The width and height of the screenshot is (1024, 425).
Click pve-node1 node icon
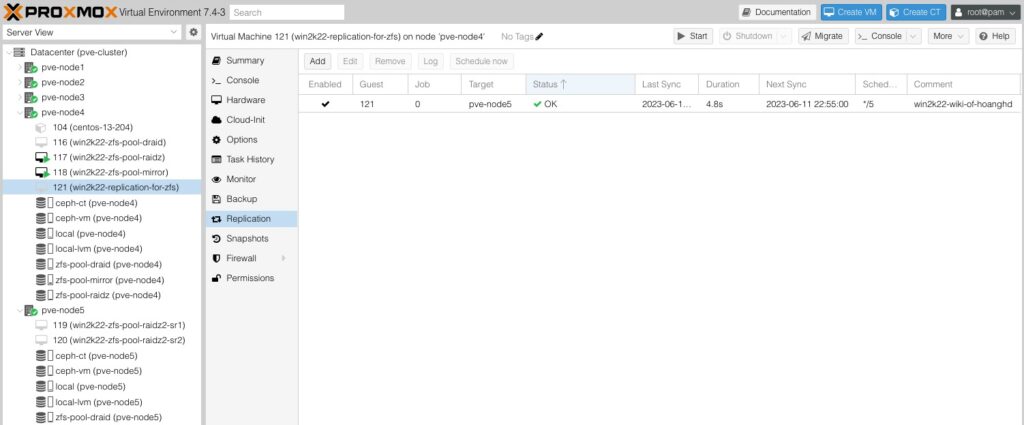(31, 67)
